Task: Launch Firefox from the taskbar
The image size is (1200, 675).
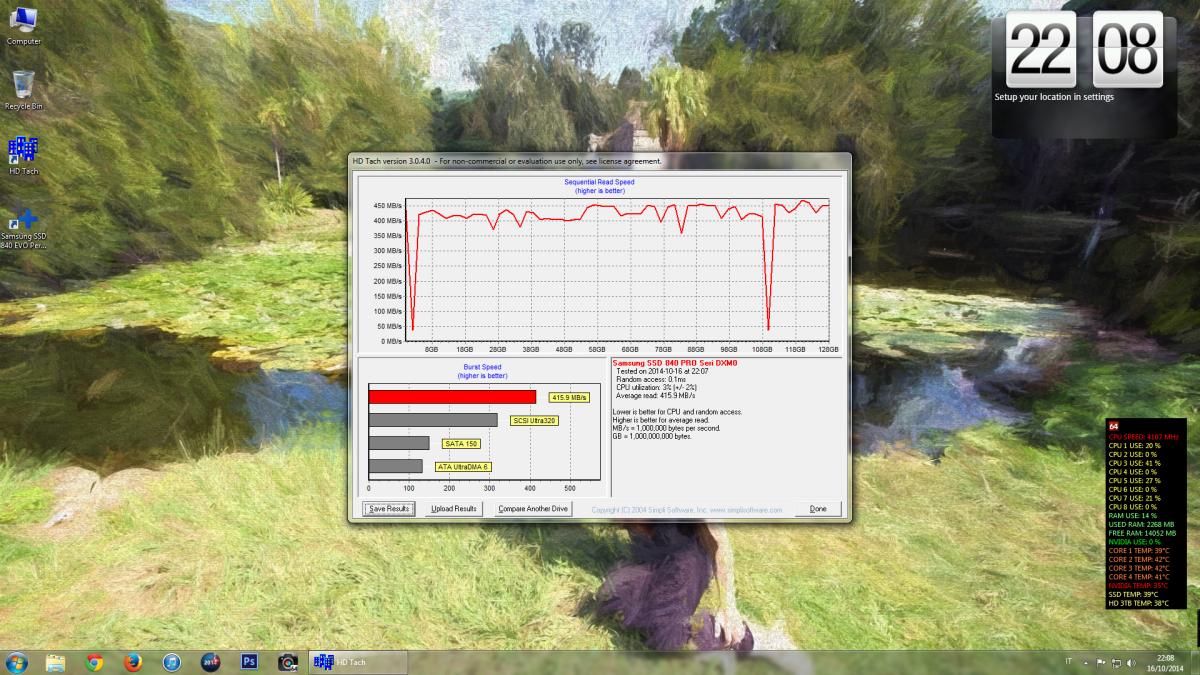Action: 133,662
